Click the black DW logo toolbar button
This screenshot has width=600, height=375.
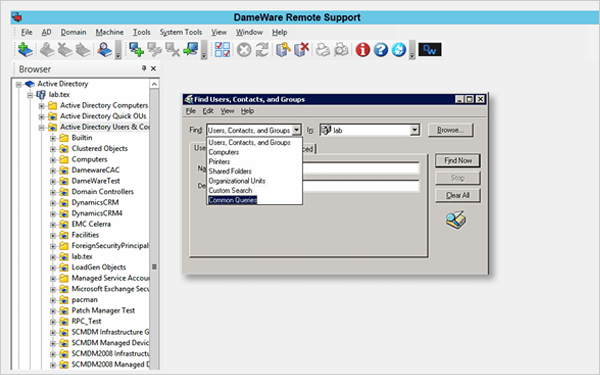(x=430, y=50)
